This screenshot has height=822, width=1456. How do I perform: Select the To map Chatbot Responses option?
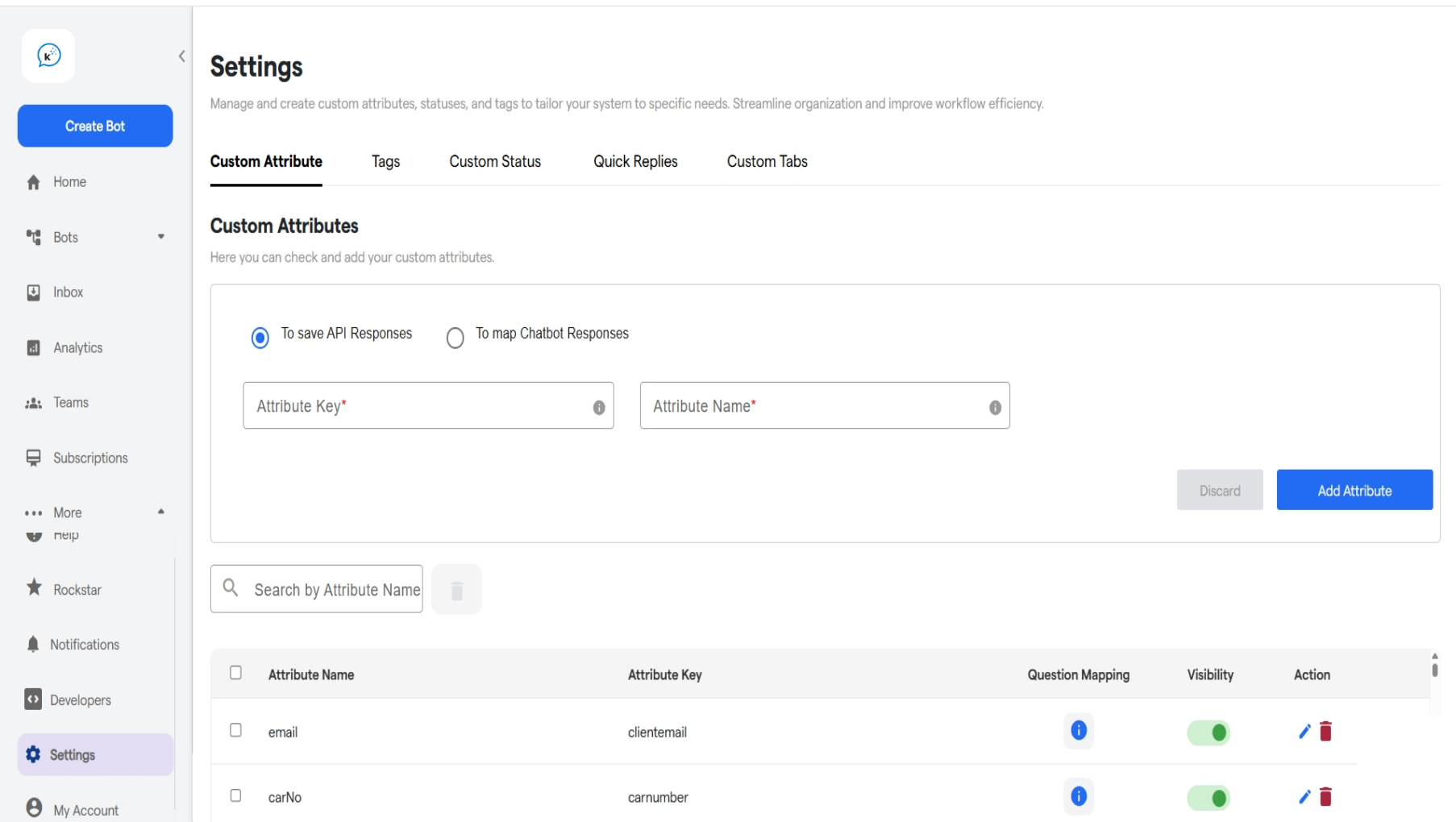456,338
